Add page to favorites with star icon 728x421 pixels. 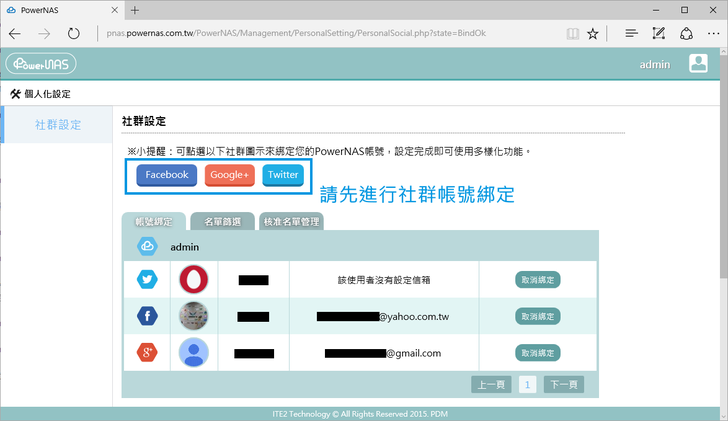(x=593, y=33)
